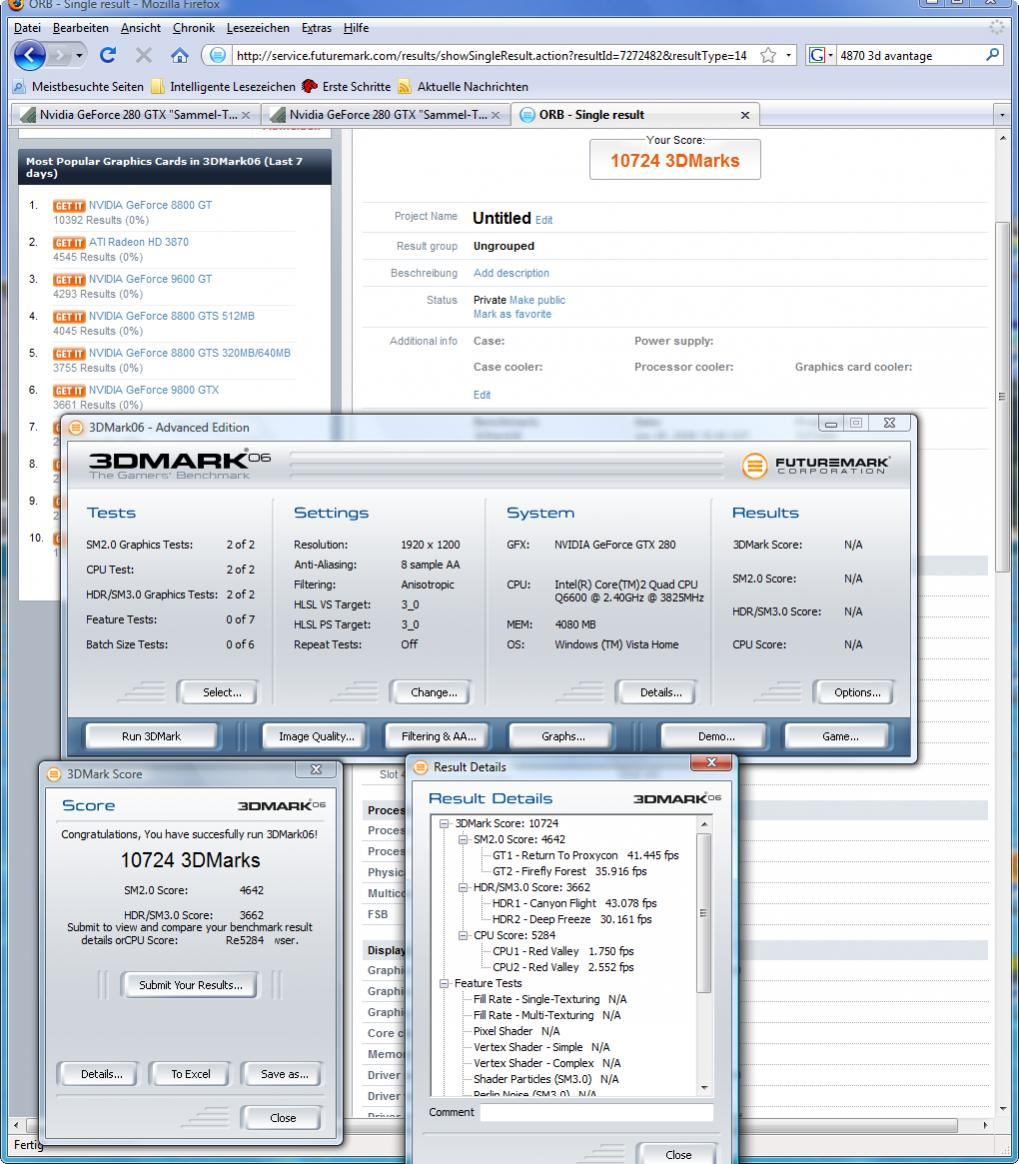
Task: Collapse the 3DMark Score: 10724 tree node
Action: (x=444, y=823)
